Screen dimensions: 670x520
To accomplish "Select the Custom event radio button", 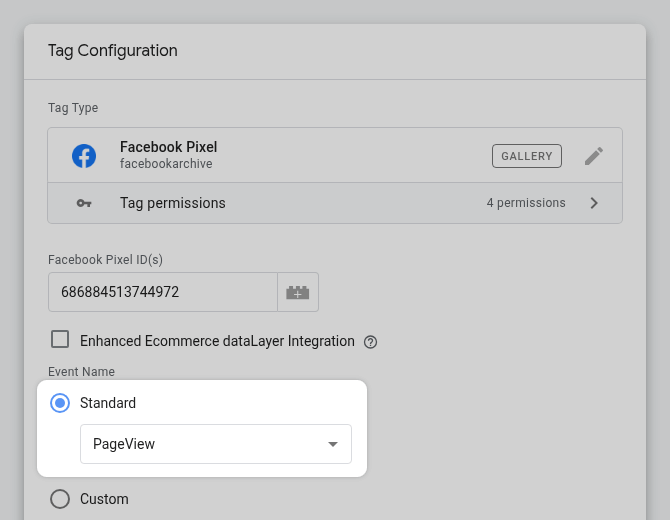I will pos(60,499).
